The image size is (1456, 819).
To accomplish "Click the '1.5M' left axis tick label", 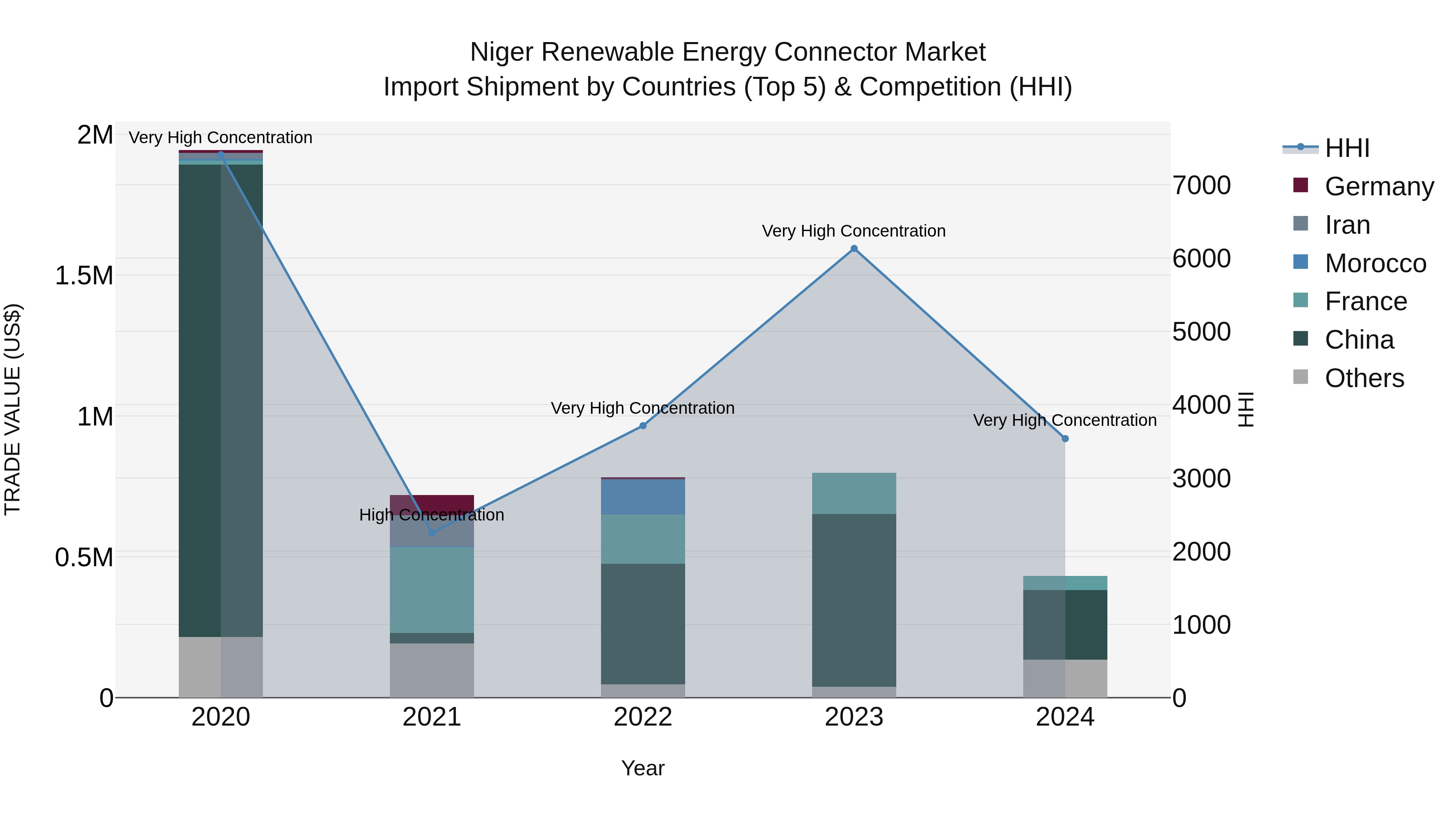I will 84,276.
